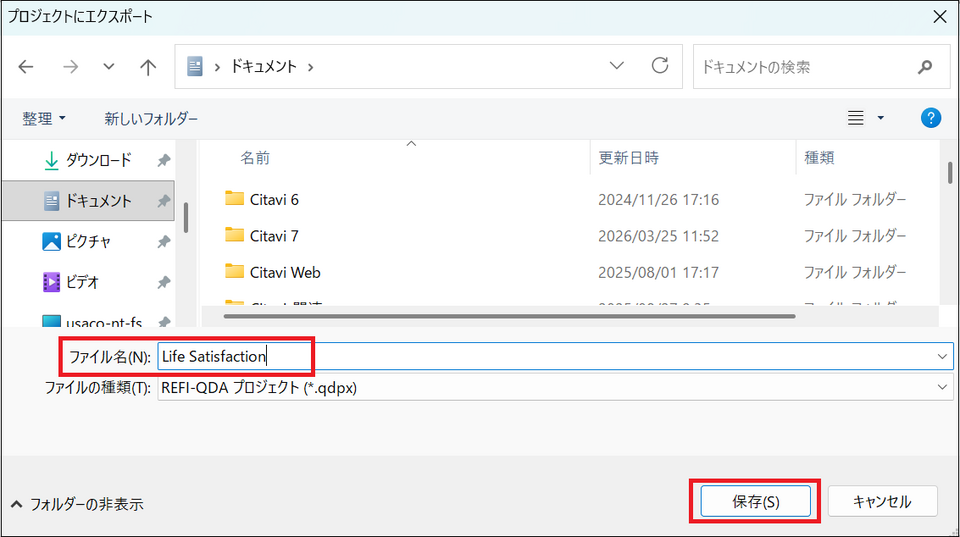Click the Back navigation arrow
The width and height of the screenshot is (960, 537).
[x=26, y=67]
